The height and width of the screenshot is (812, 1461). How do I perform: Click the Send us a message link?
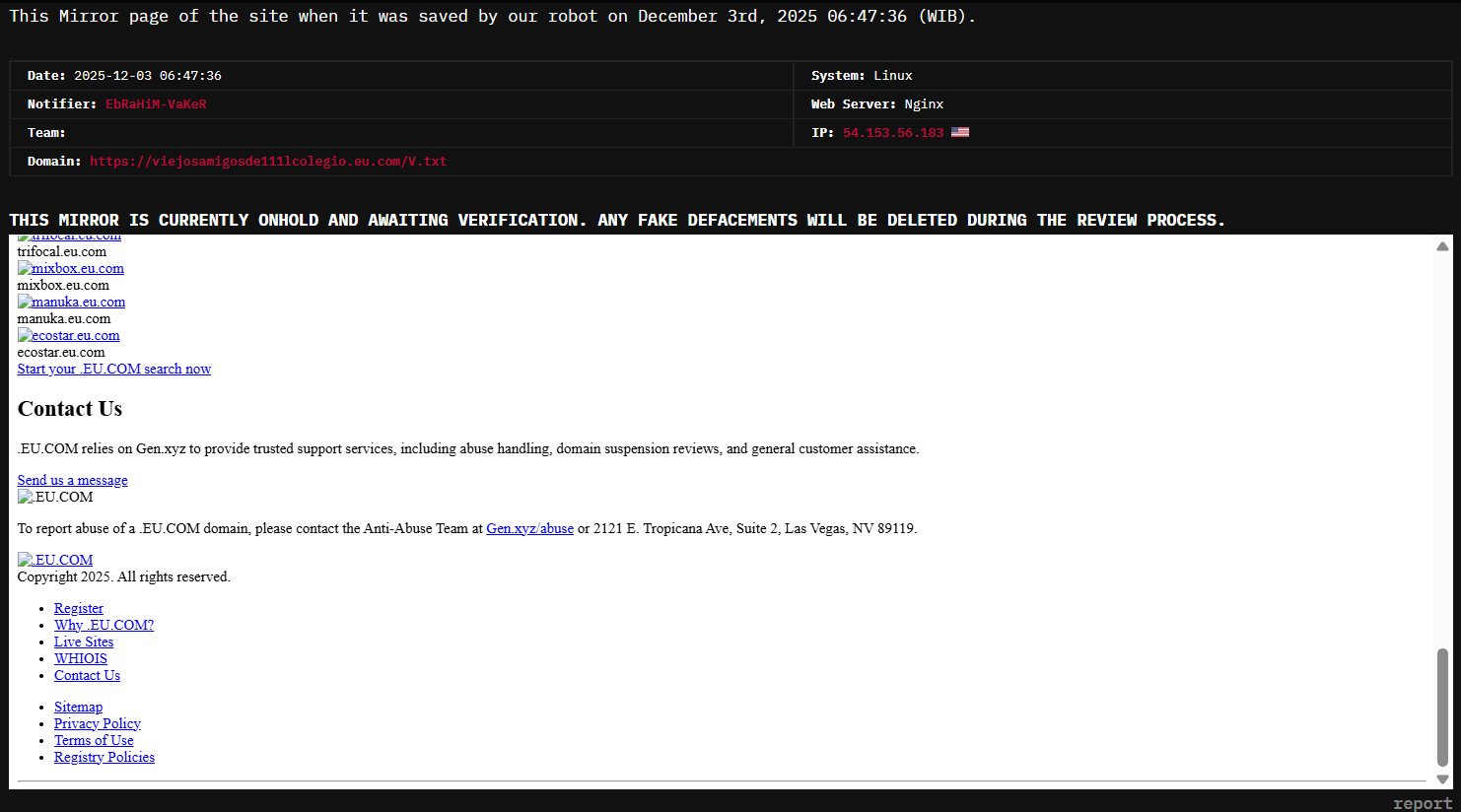(72, 480)
